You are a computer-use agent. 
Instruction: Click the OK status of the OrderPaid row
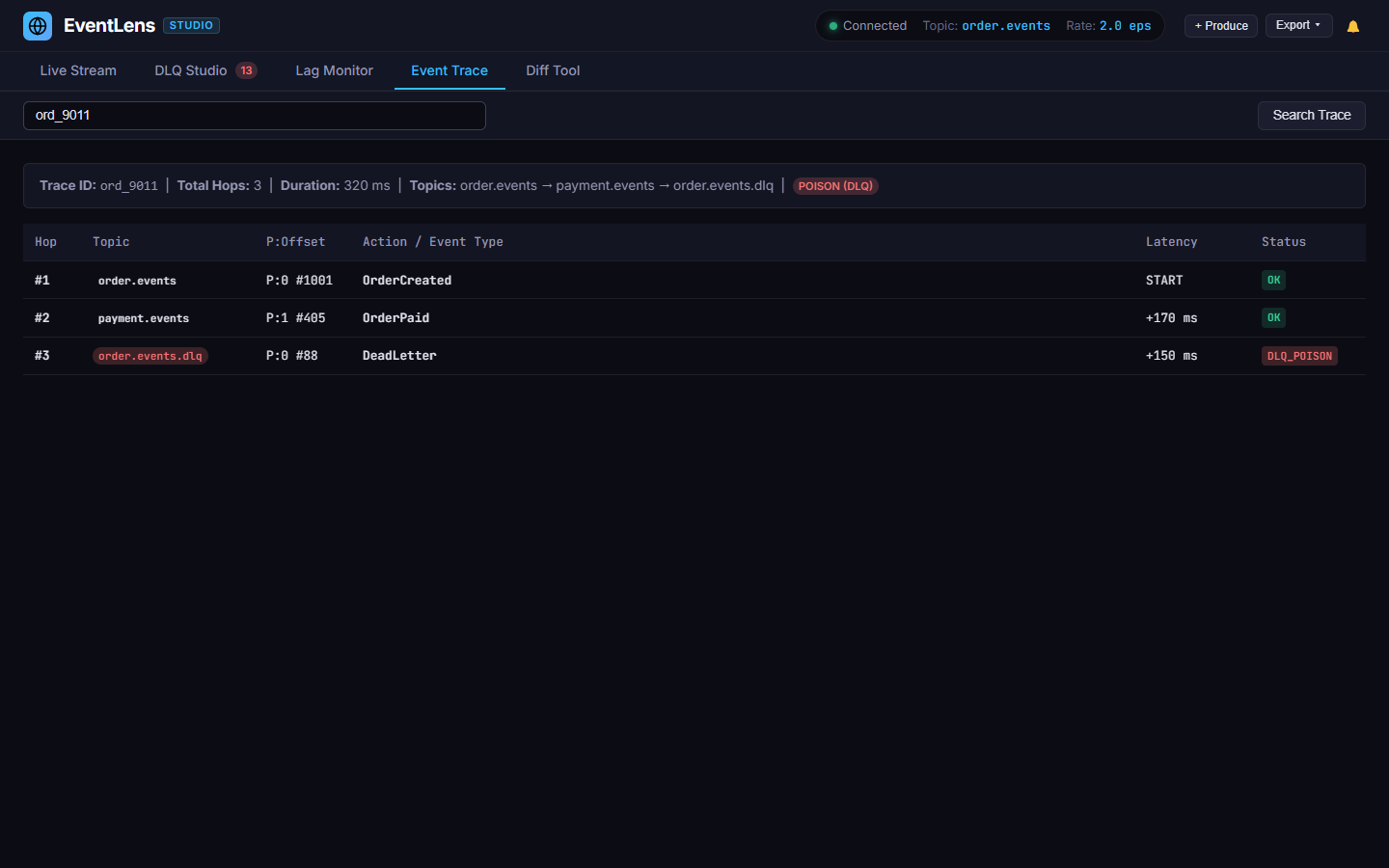point(1273,317)
